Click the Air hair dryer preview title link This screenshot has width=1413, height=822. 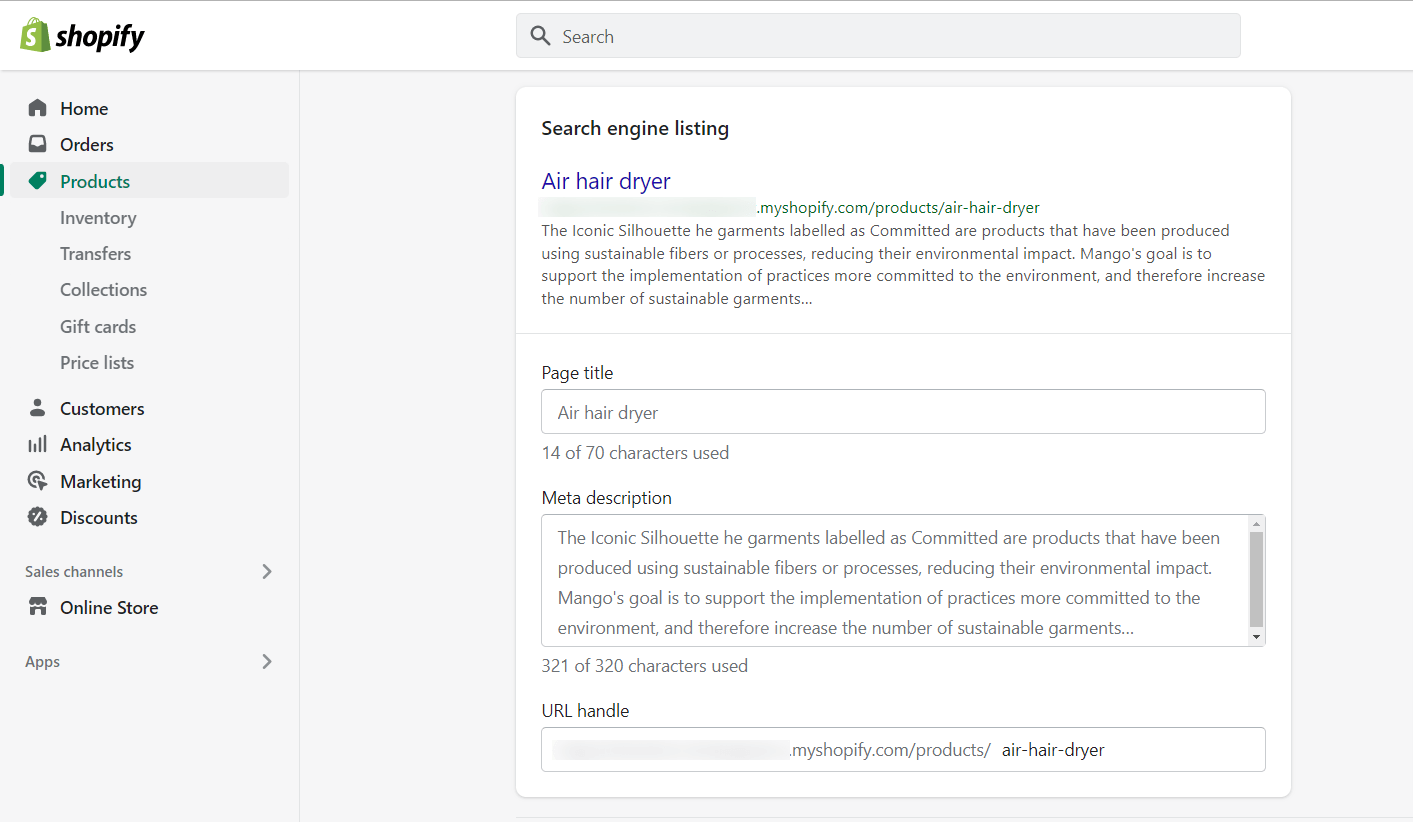(x=606, y=181)
